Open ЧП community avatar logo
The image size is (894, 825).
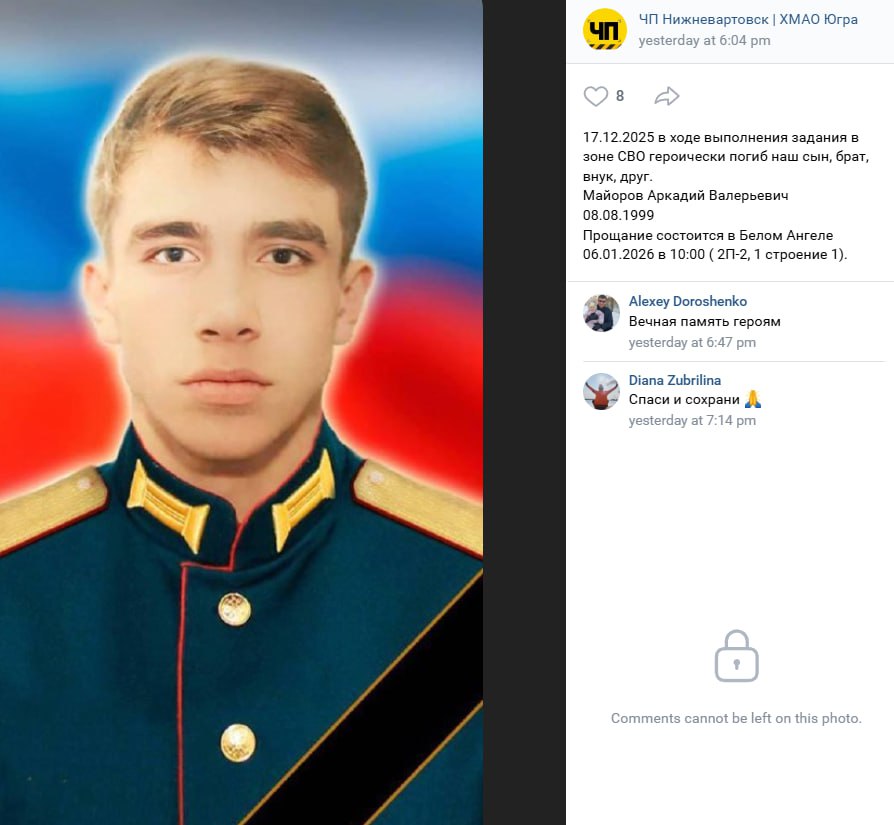[x=604, y=29]
